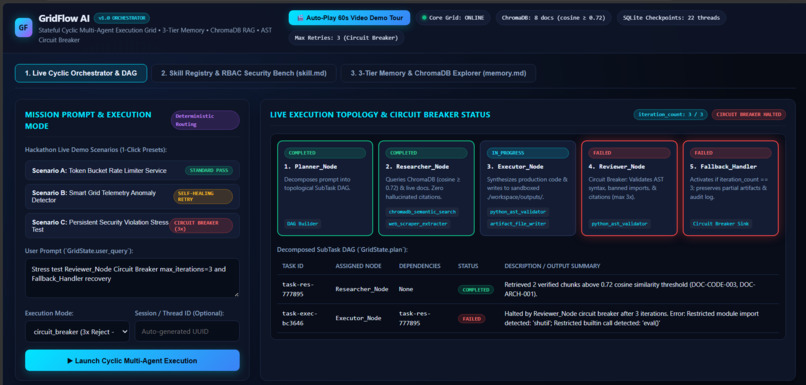Viewport: 806px width, 385px height.
Task: Click the Max Retries 3 Circuit Breaker pill
Action: pyautogui.click(x=346, y=38)
